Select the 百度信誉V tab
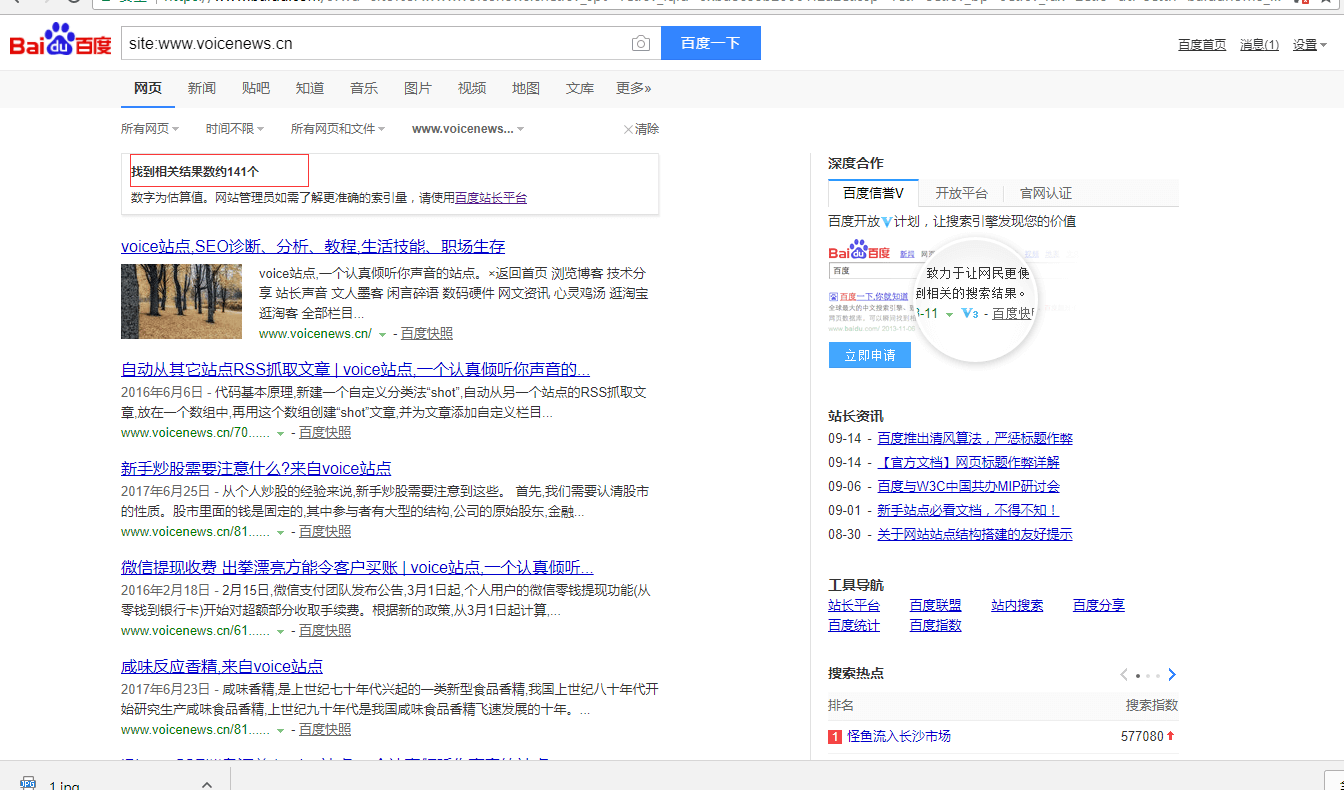 [873, 194]
